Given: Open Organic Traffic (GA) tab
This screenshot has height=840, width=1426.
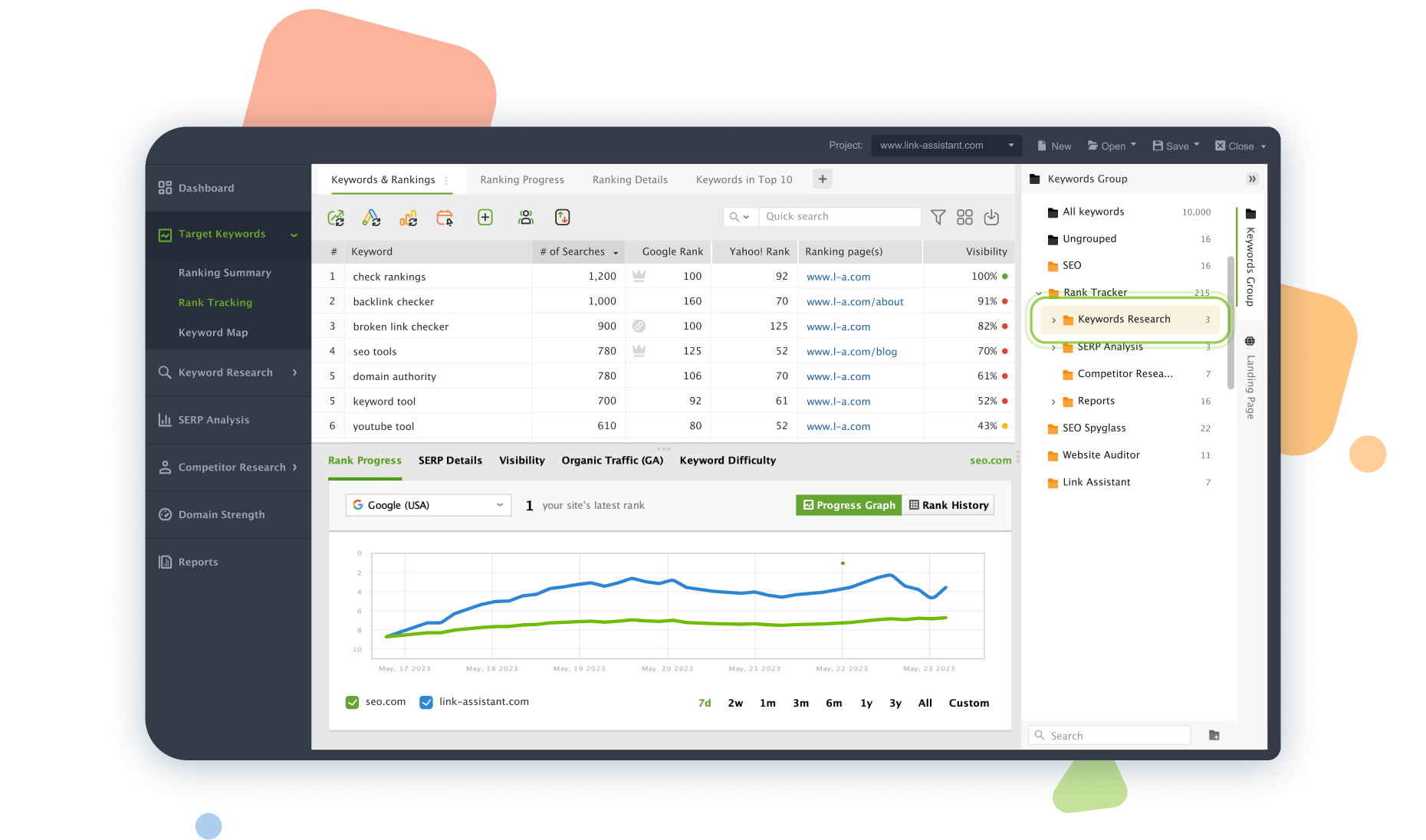Looking at the screenshot, I should pyautogui.click(x=612, y=461).
